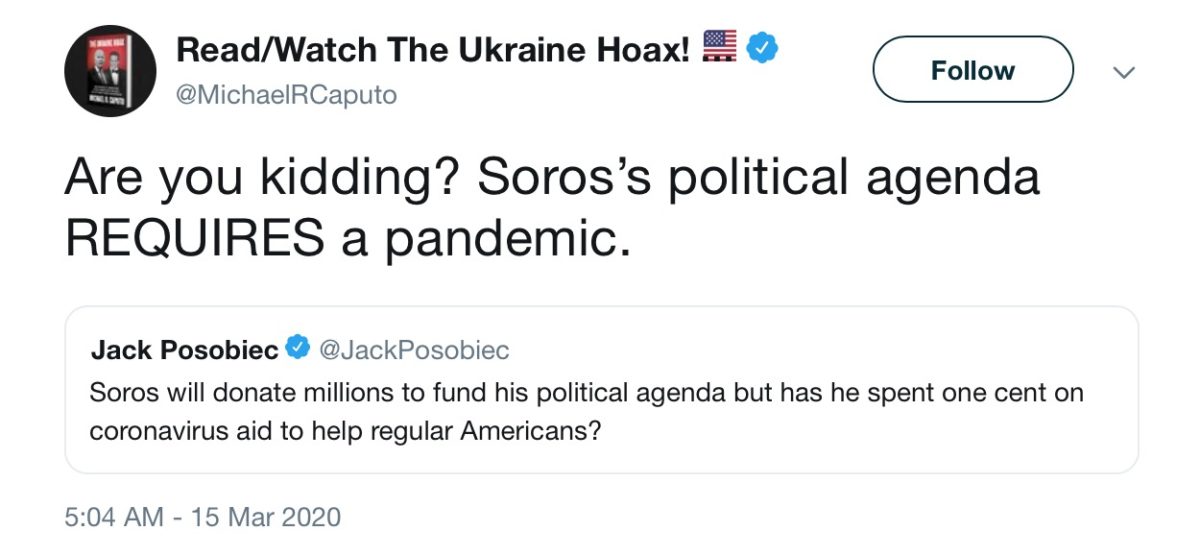This screenshot has height=555, width=1200.
Task: Open the "Read/Watch The Ukraine Hoax!" display name
Action: [433, 47]
